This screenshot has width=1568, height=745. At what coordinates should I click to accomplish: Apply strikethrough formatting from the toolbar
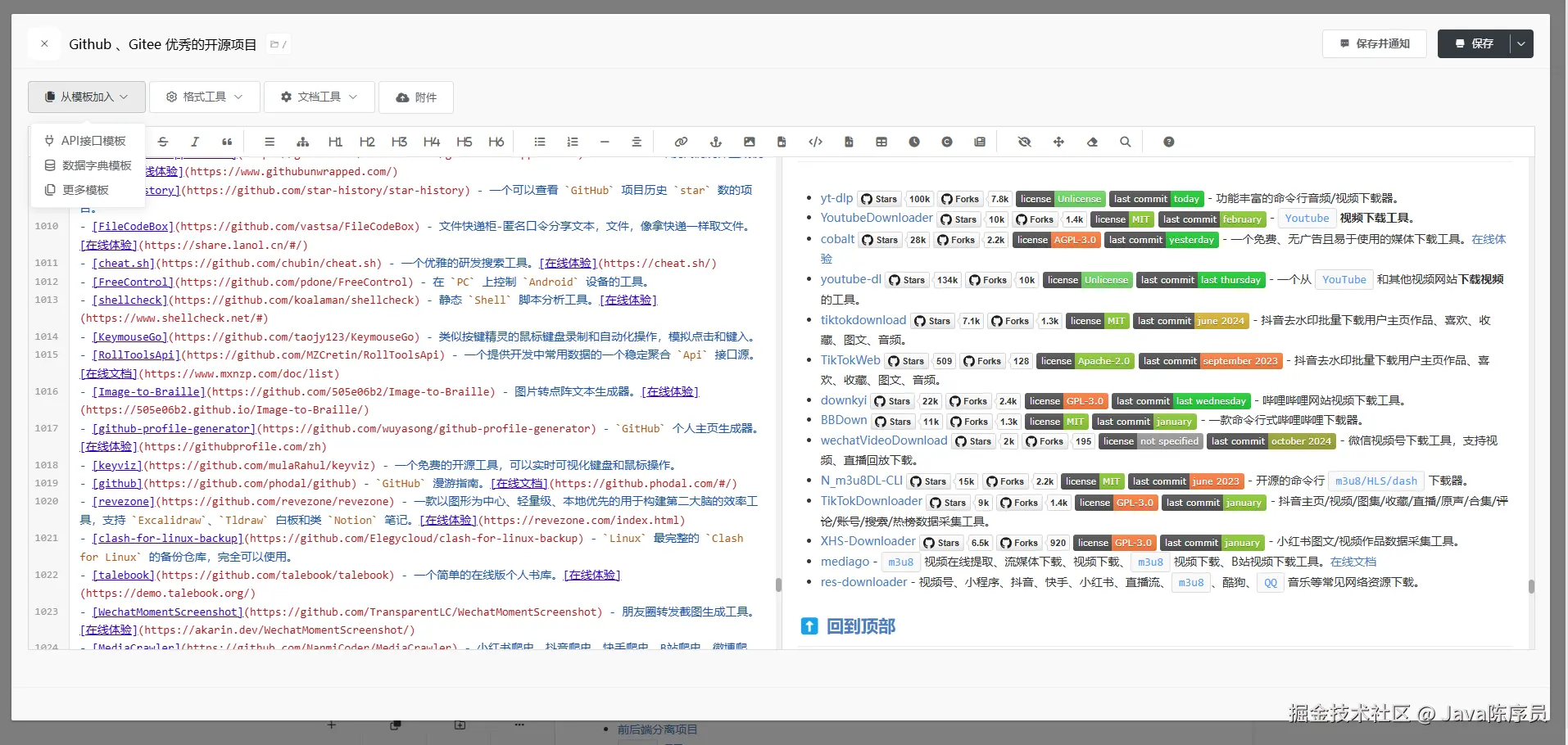click(x=163, y=142)
